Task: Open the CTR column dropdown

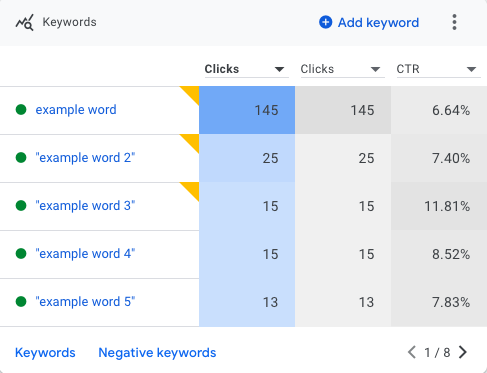Action: point(439,69)
